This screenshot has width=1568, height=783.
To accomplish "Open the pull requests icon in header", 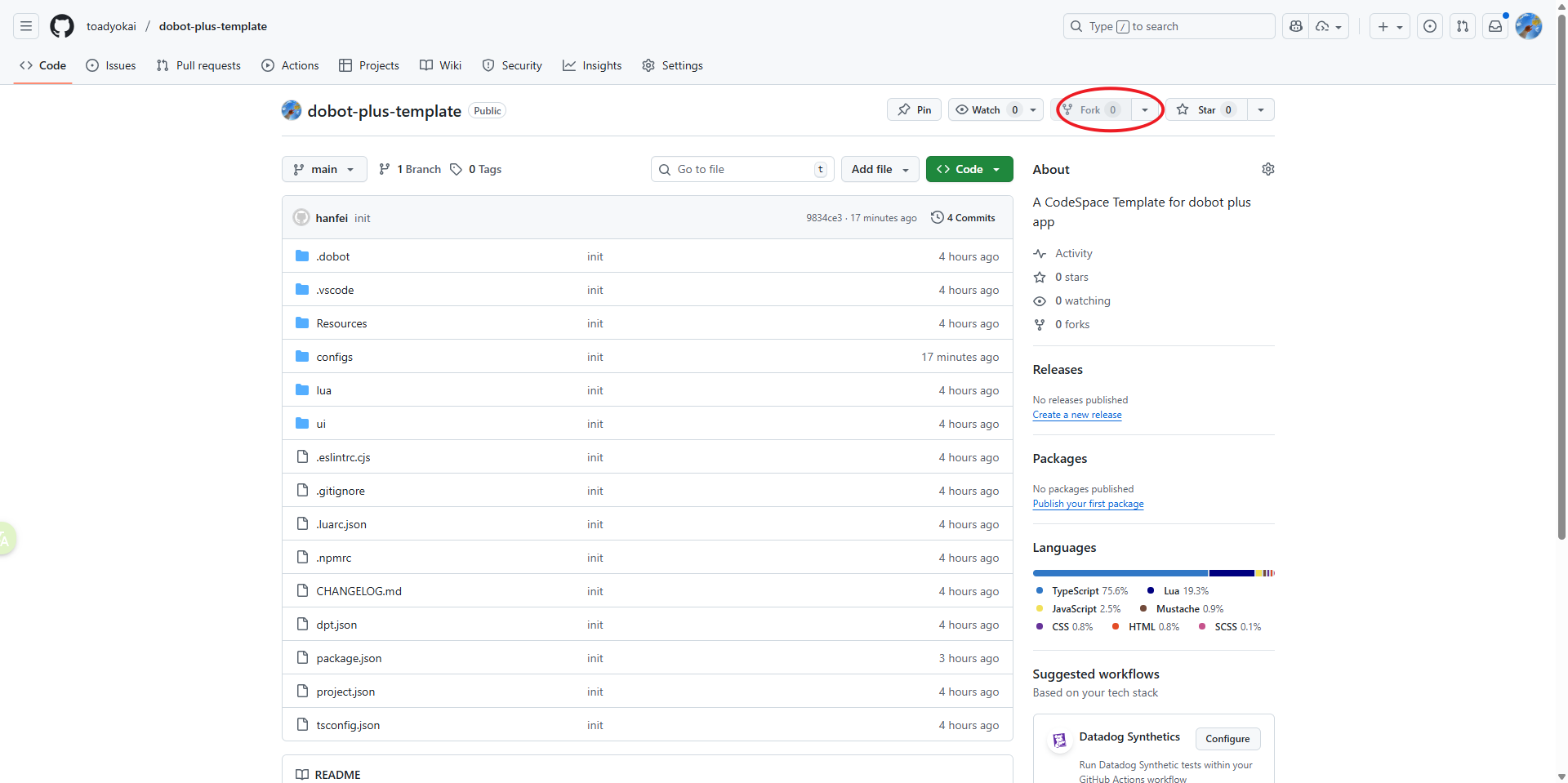I will (x=1463, y=26).
